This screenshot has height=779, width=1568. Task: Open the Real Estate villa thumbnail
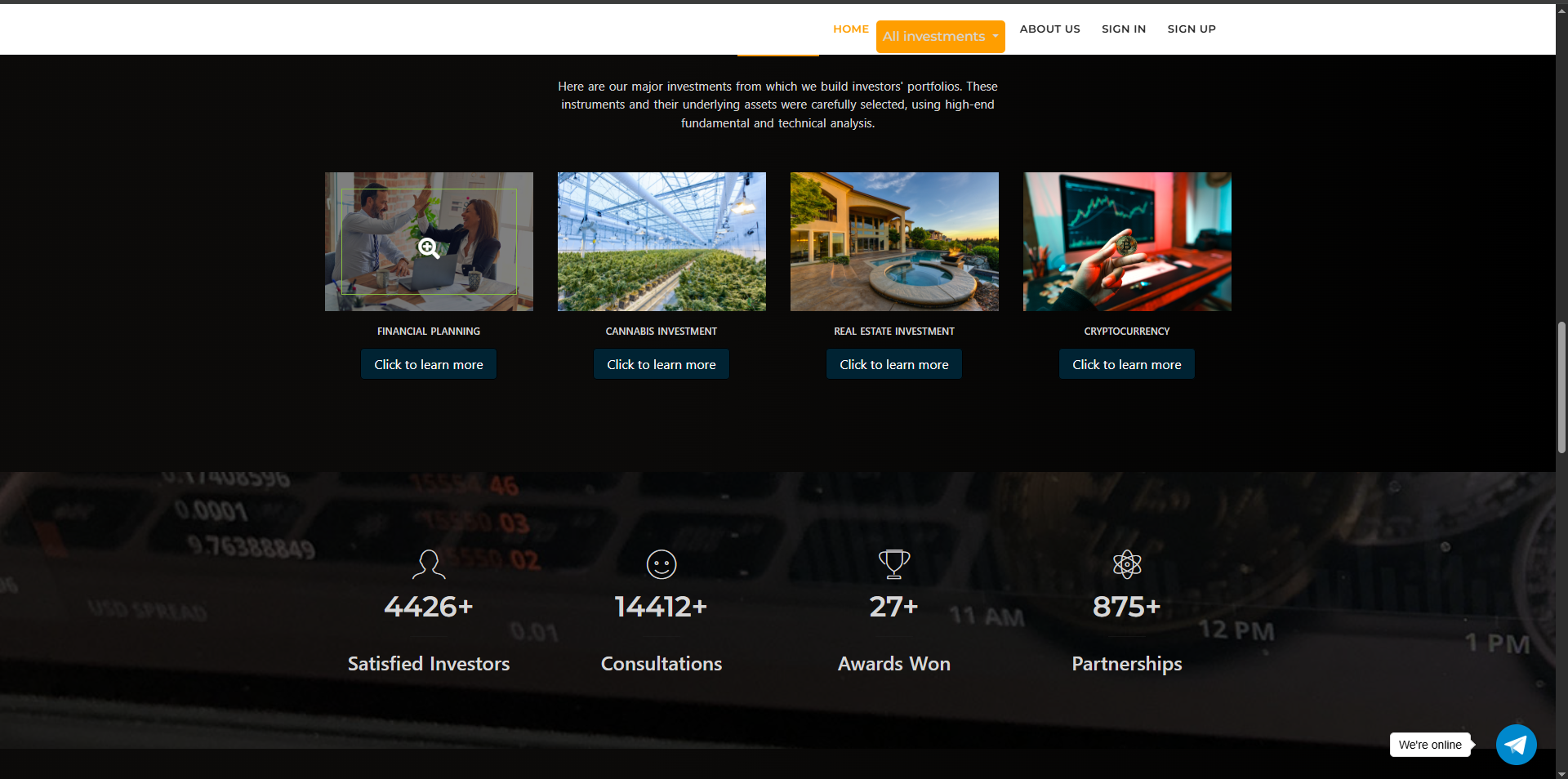tap(894, 242)
